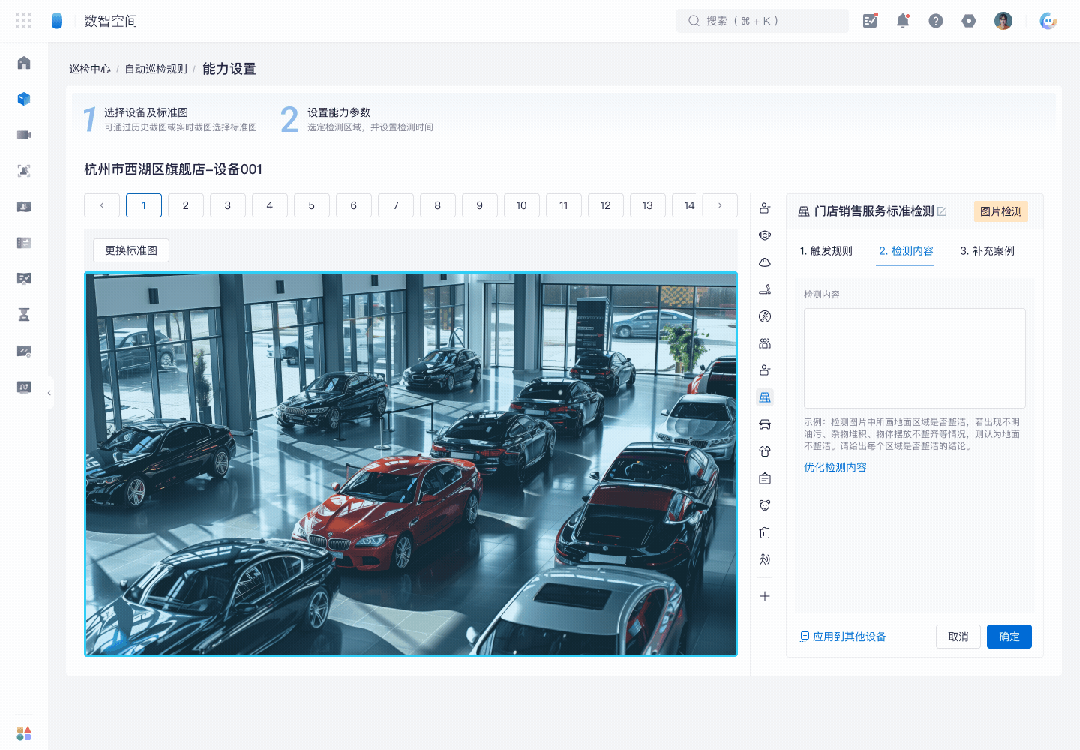1080x750 pixels.
Task: Click the 确定 confirm button
Action: coord(1009,636)
